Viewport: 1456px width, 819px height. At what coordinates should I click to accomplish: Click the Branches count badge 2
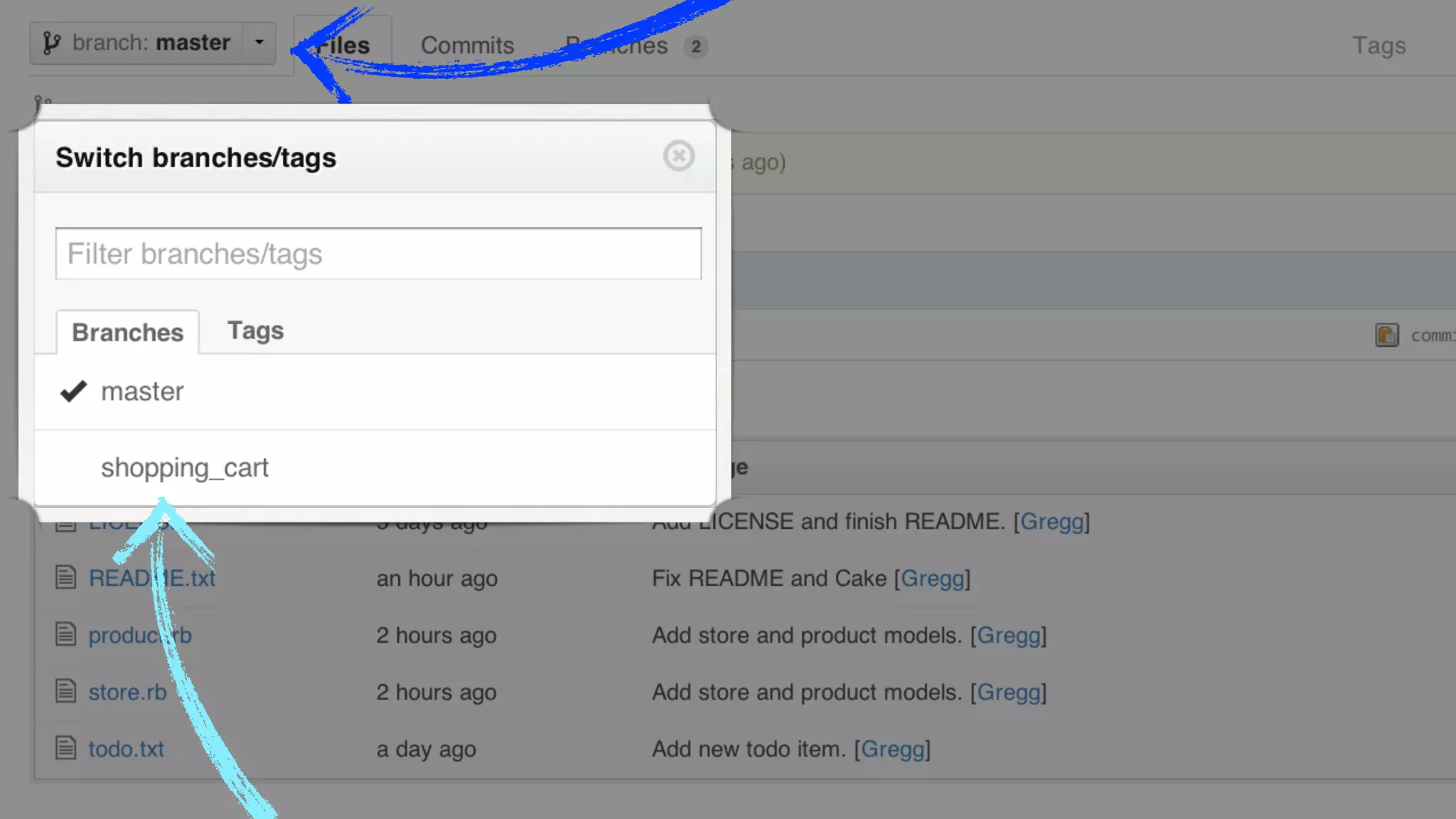[696, 47]
